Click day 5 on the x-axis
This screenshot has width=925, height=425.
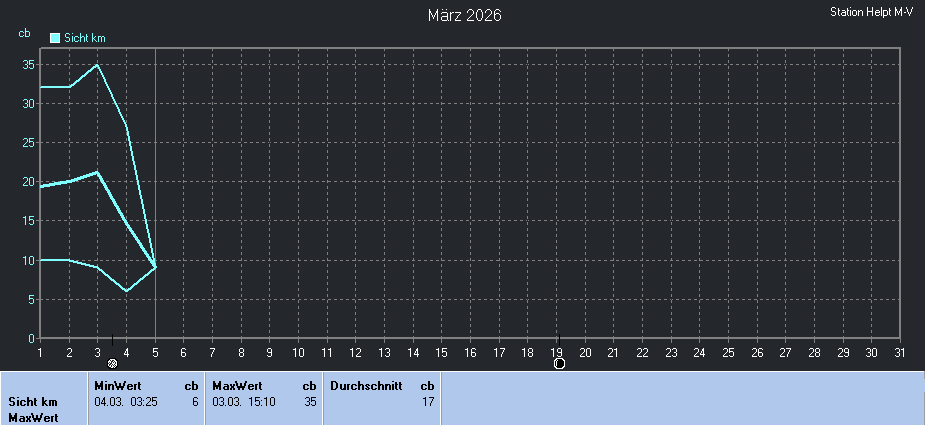coord(155,352)
